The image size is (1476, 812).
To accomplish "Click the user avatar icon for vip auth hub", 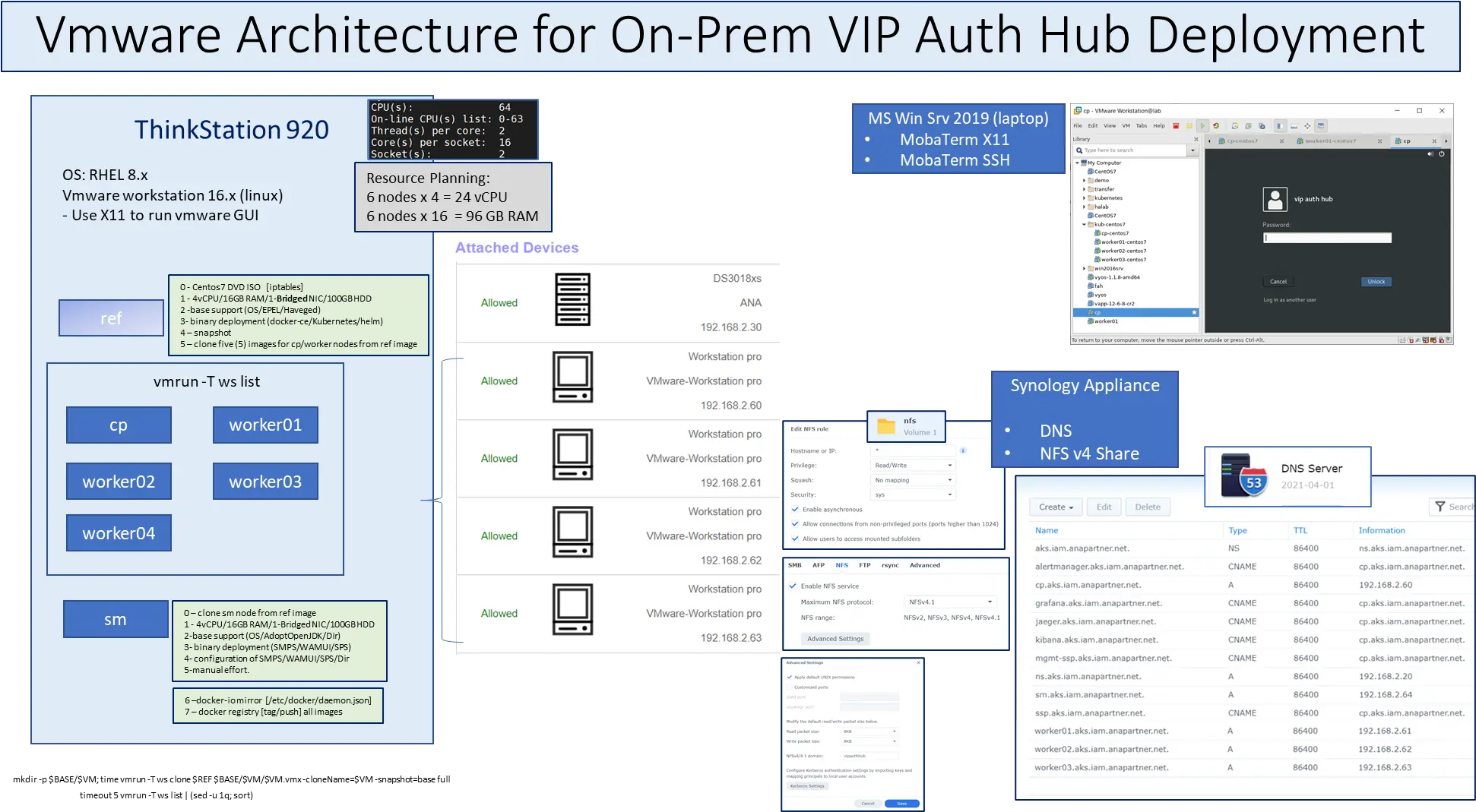I will 1275,199.
